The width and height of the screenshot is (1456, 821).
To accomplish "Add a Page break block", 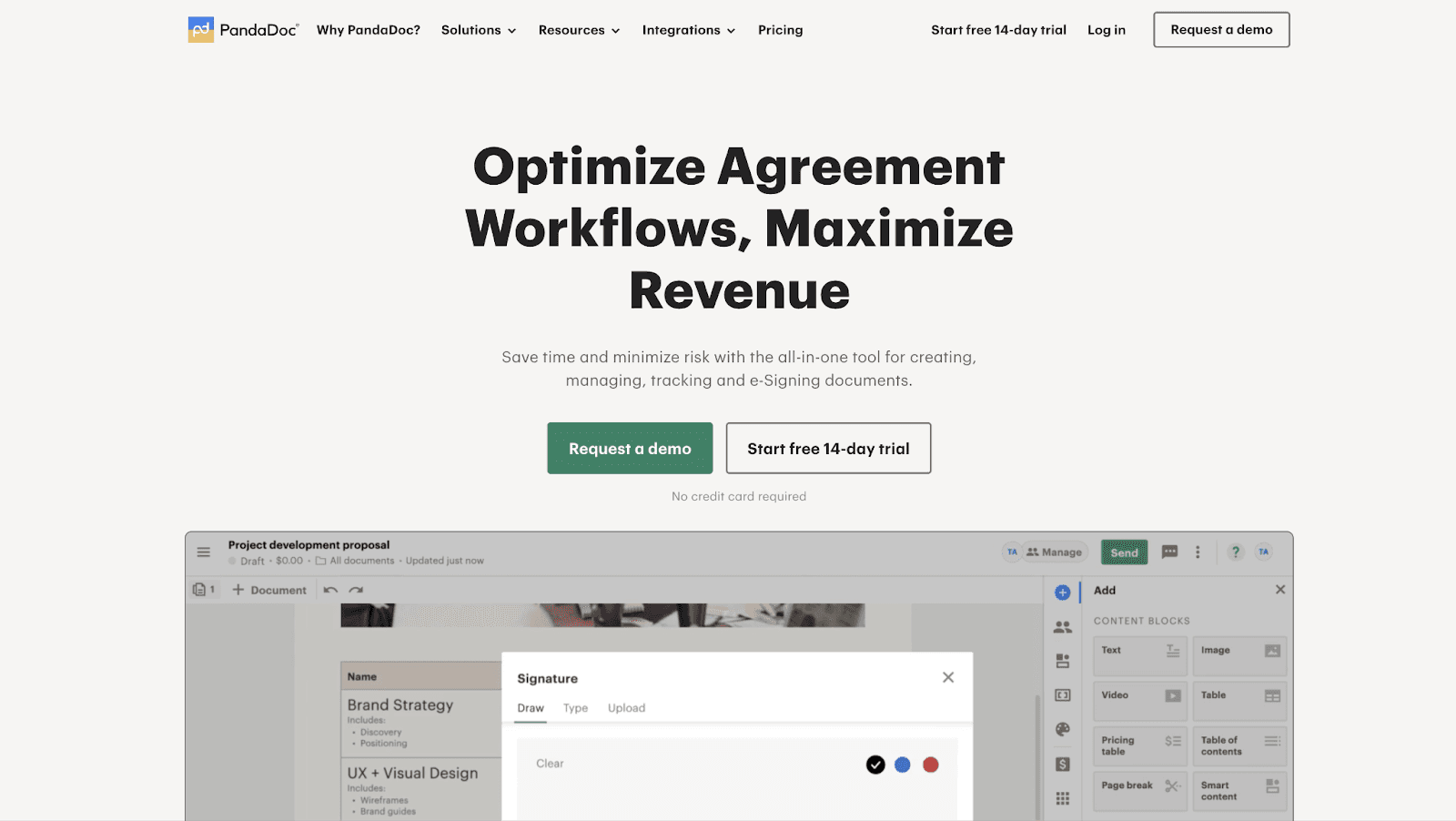I will click(1140, 790).
